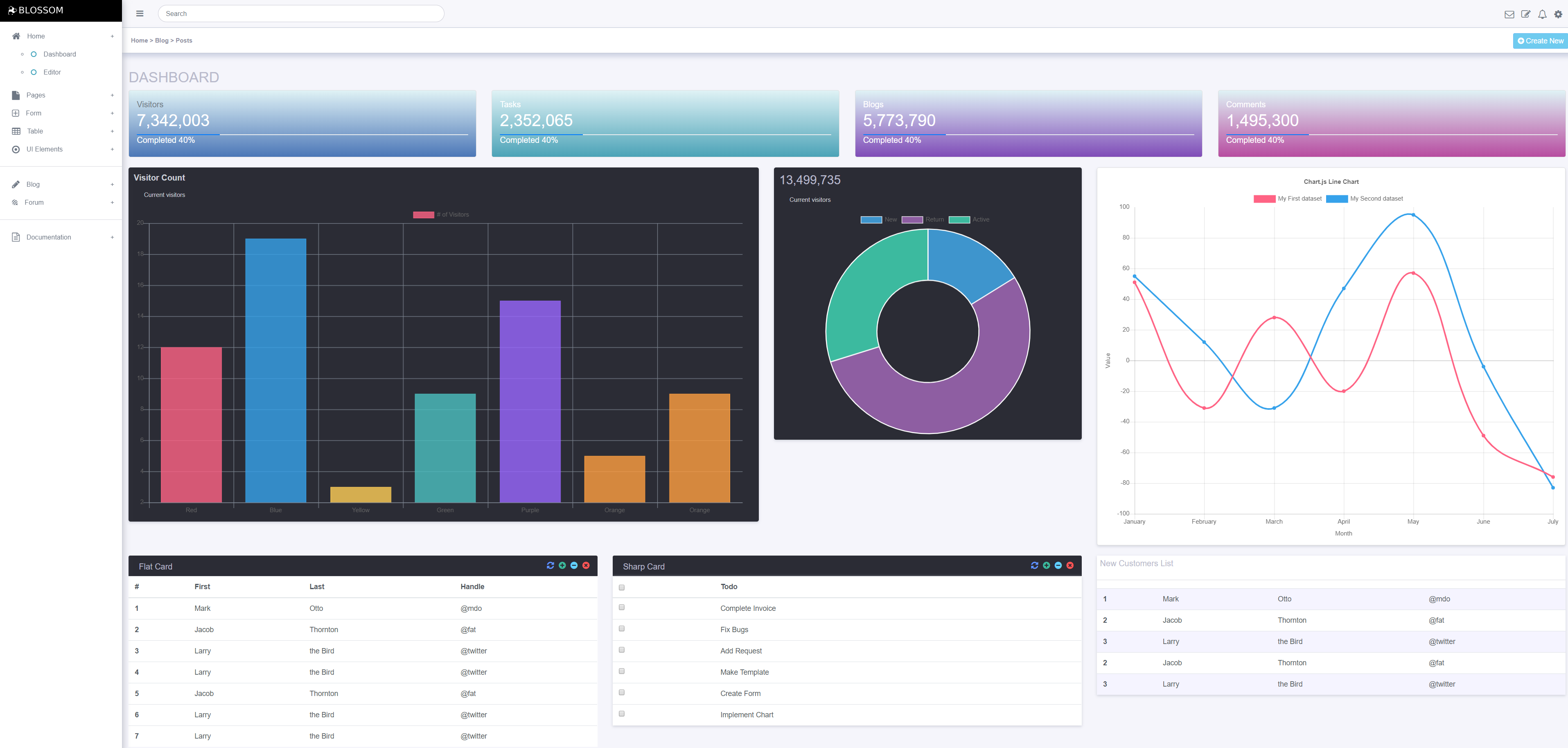The height and width of the screenshot is (748, 1568).
Task: Click the hamburger menu icon beside the search bar
Action: coord(140,13)
